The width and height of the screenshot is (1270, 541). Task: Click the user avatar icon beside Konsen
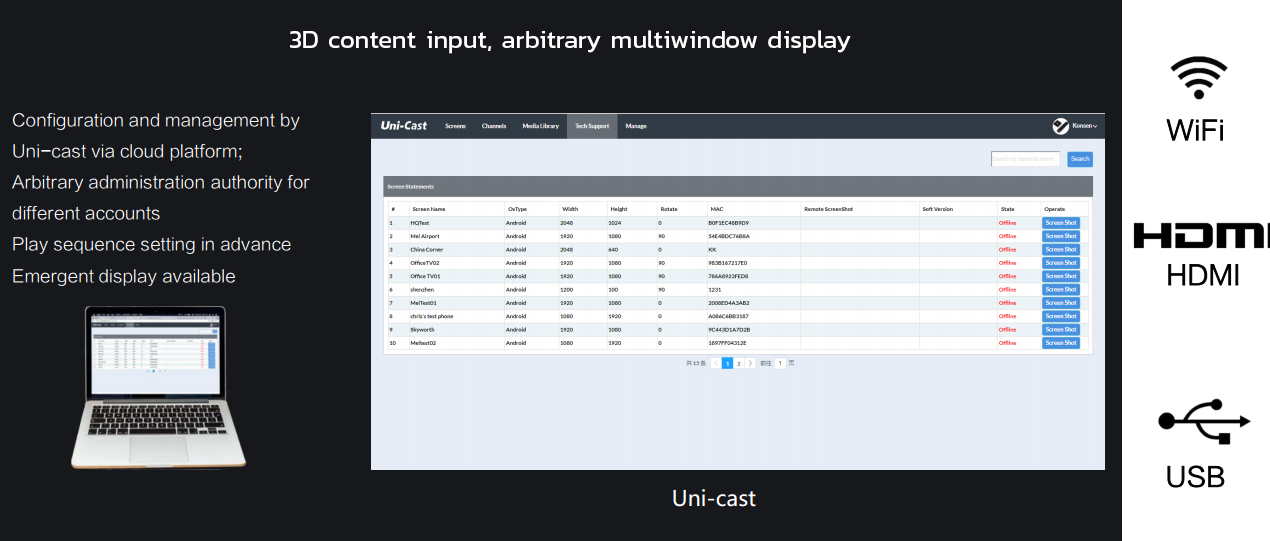coord(1061,126)
